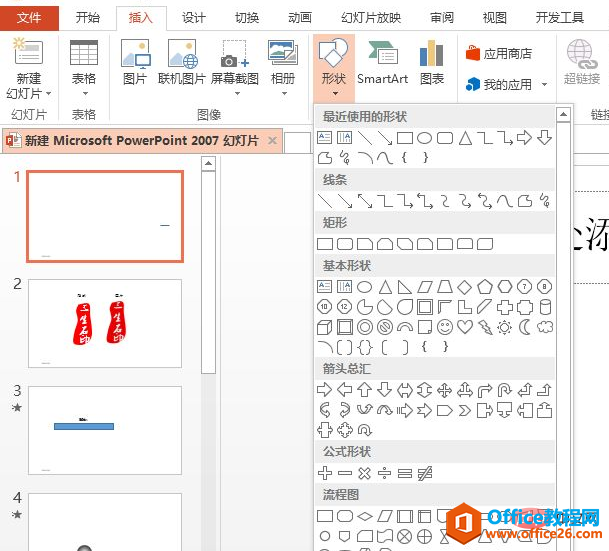Select the parallelogram shape in Basic Shapes

click(x=425, y=287)
